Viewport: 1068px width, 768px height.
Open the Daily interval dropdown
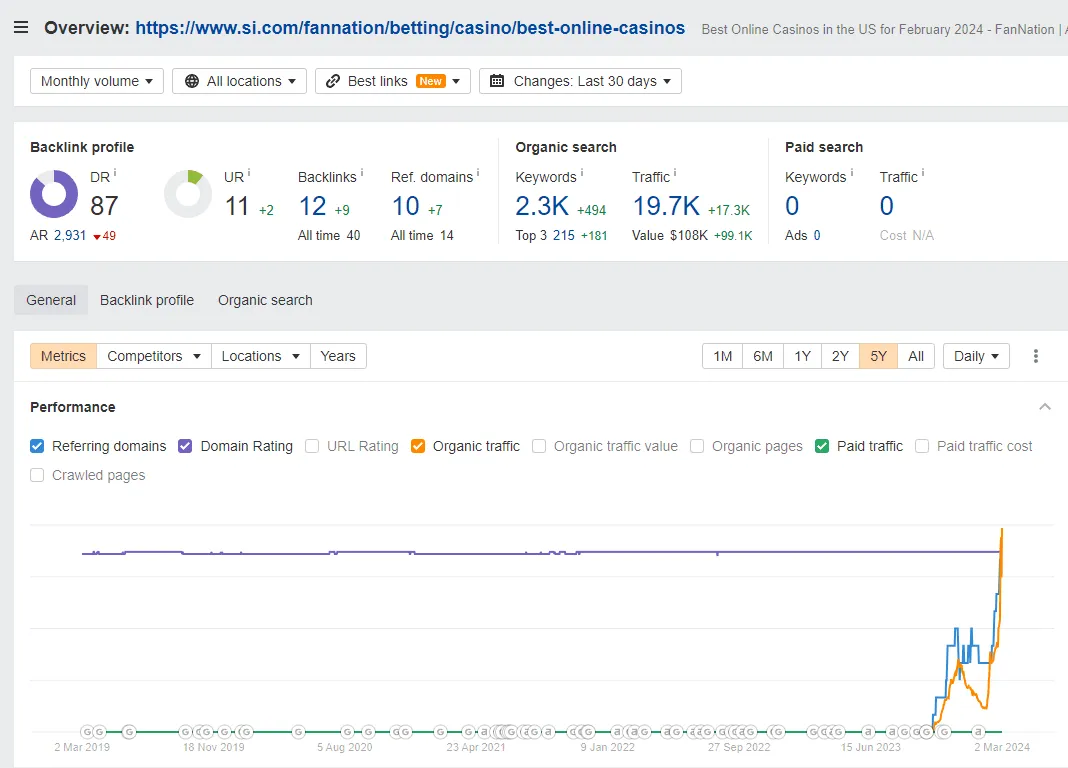tap(975, 356)
